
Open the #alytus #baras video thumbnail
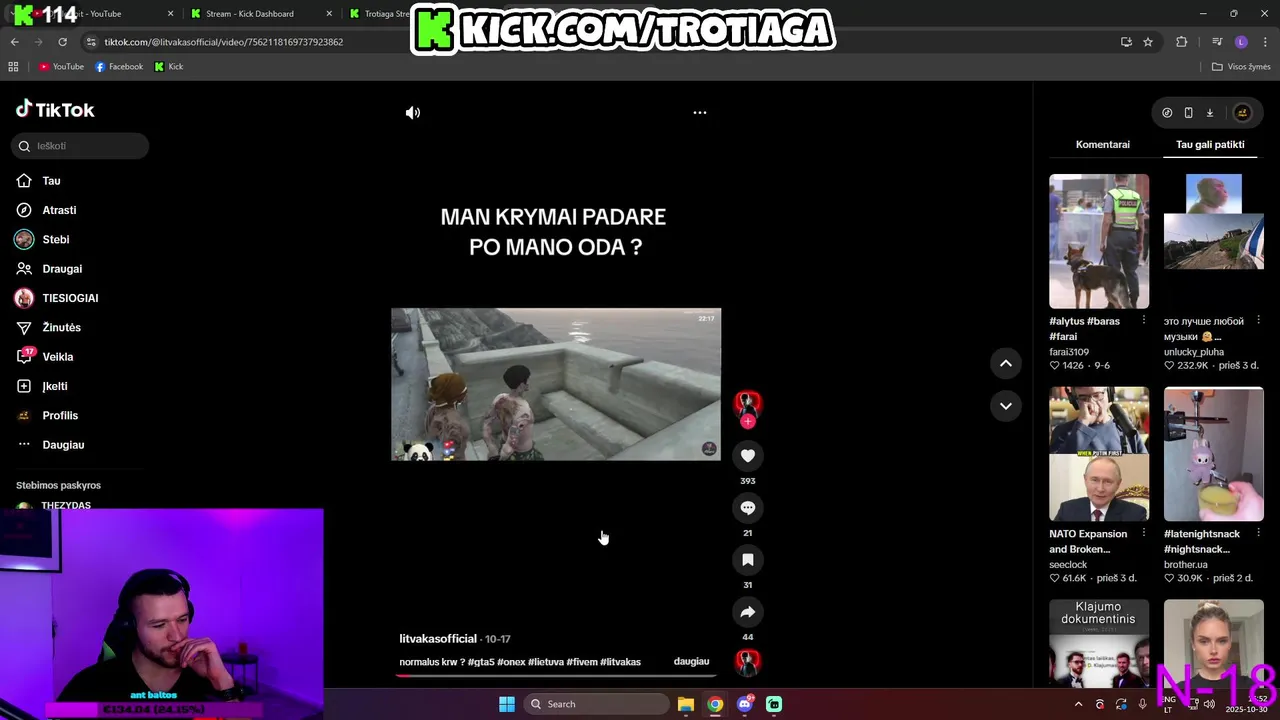[1099, 241]
